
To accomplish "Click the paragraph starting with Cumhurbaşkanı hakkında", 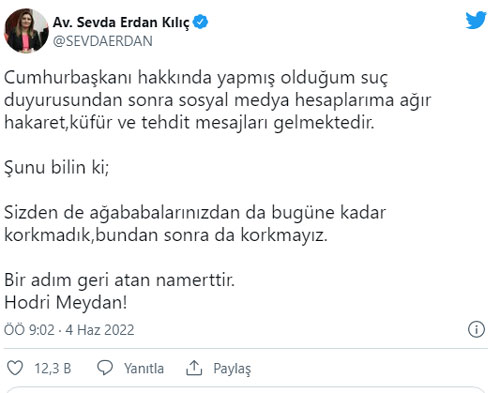I will pos(218,100).
